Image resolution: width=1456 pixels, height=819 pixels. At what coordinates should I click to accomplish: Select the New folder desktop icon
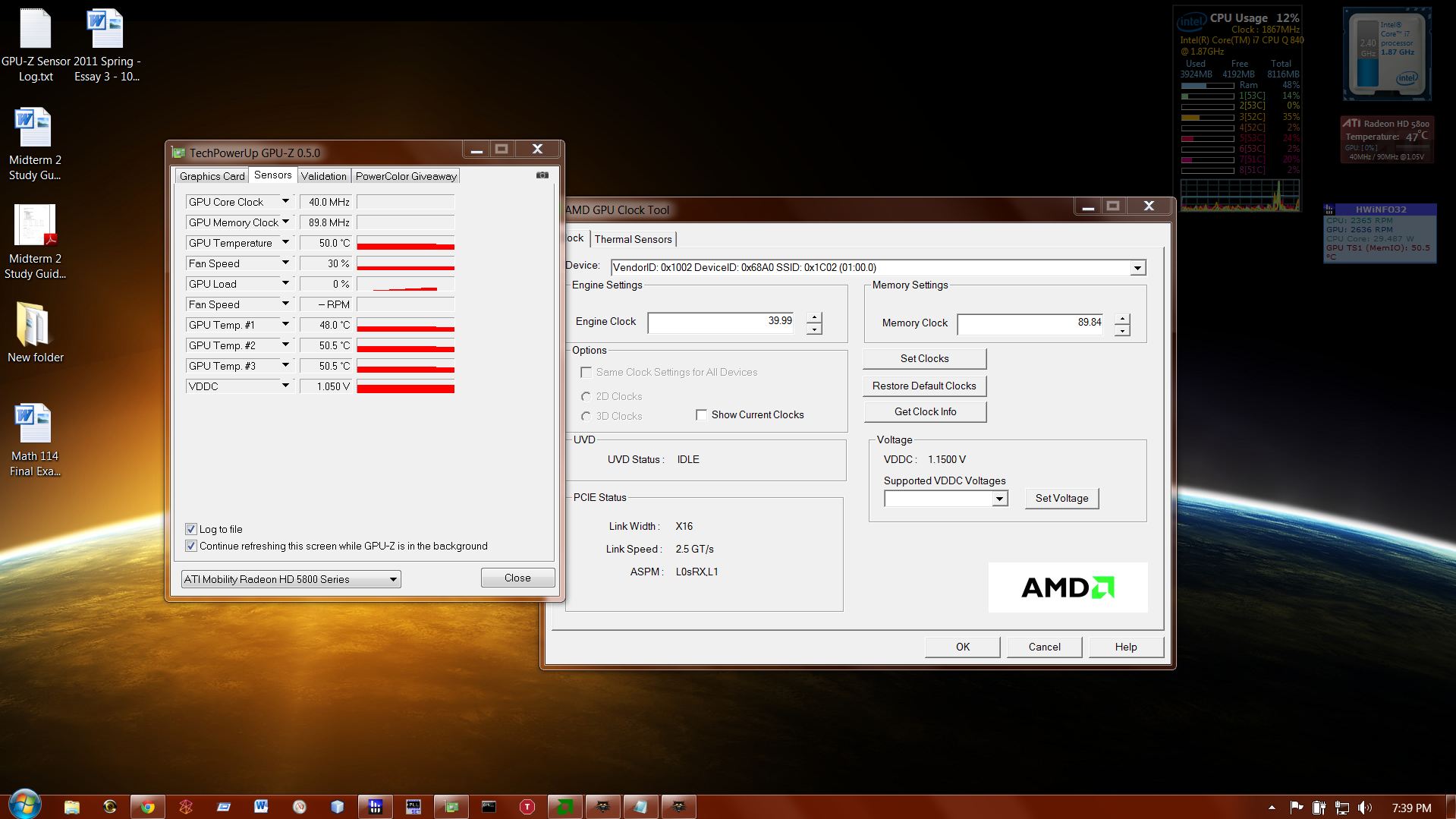[x=35, y=332]
